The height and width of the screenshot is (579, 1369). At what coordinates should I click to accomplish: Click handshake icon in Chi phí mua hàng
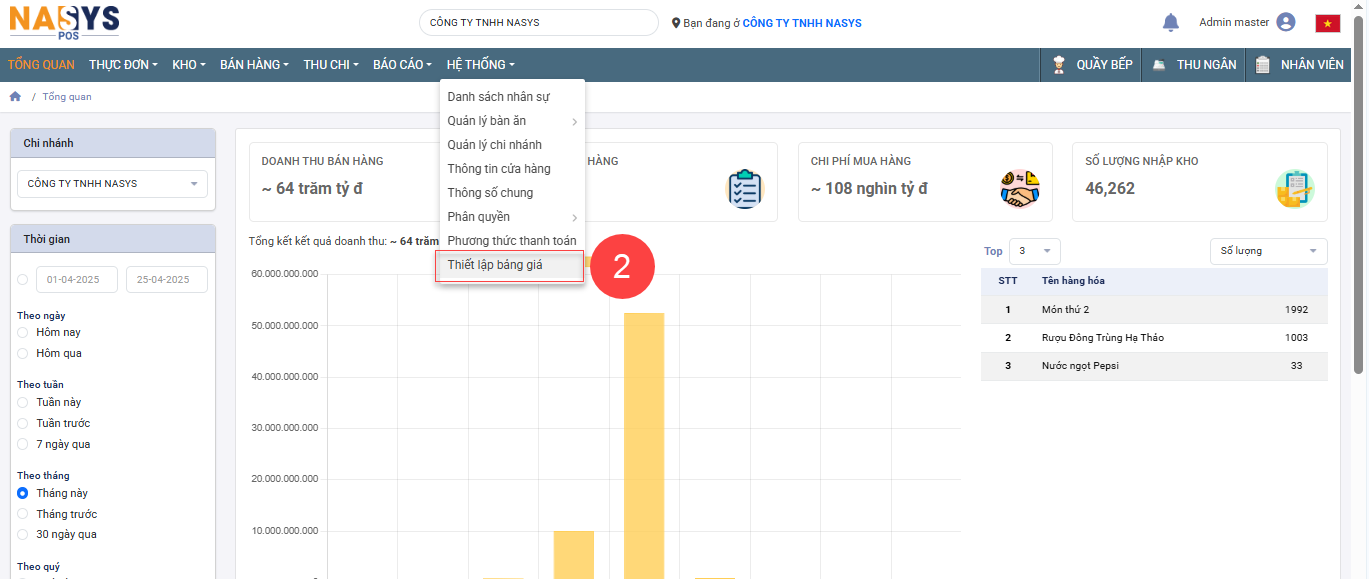tap(1019, 189)
